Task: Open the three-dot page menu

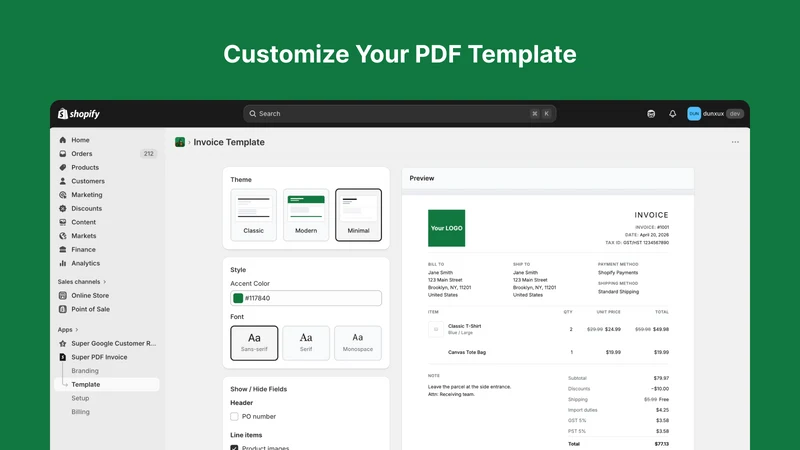Action: [x=735, y=142]
